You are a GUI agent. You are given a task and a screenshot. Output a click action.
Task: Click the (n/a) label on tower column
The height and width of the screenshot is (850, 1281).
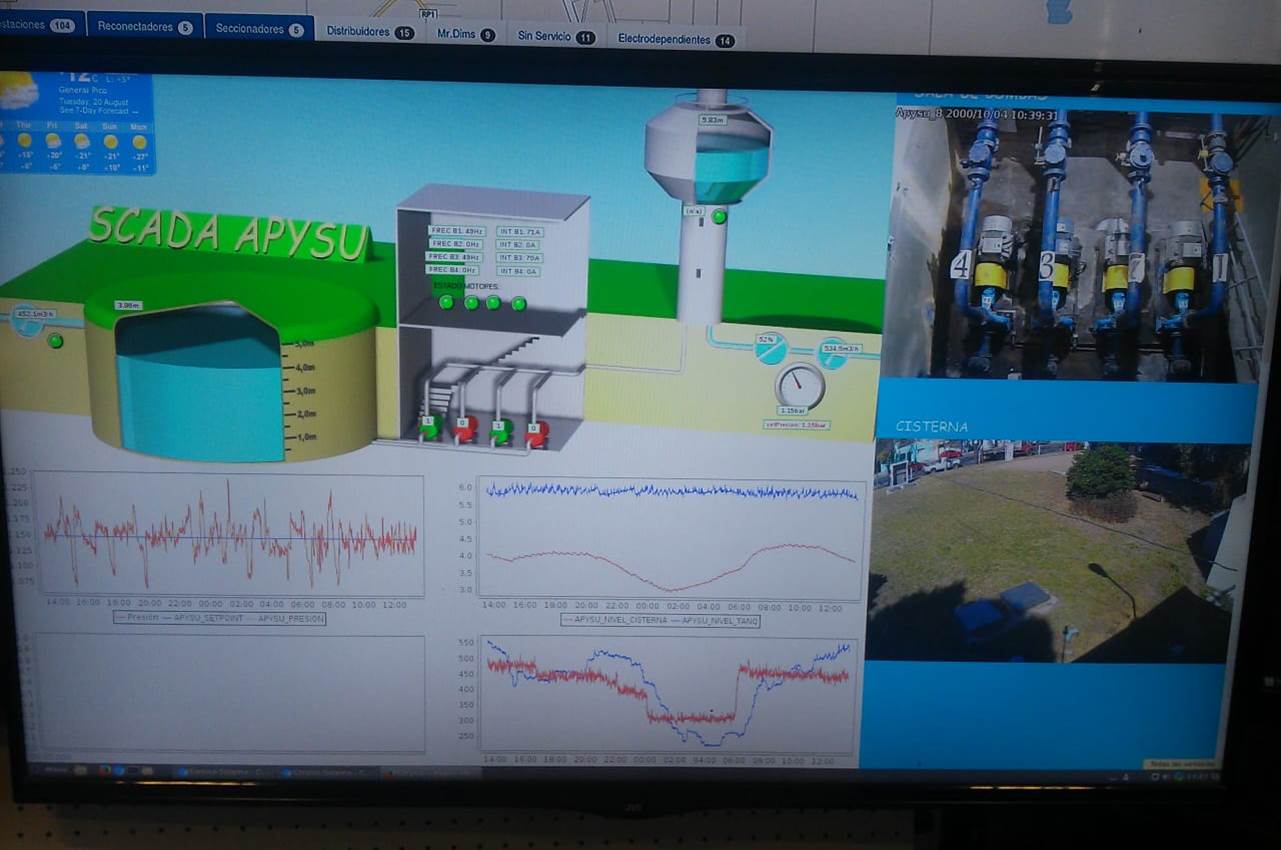[694, 211]
